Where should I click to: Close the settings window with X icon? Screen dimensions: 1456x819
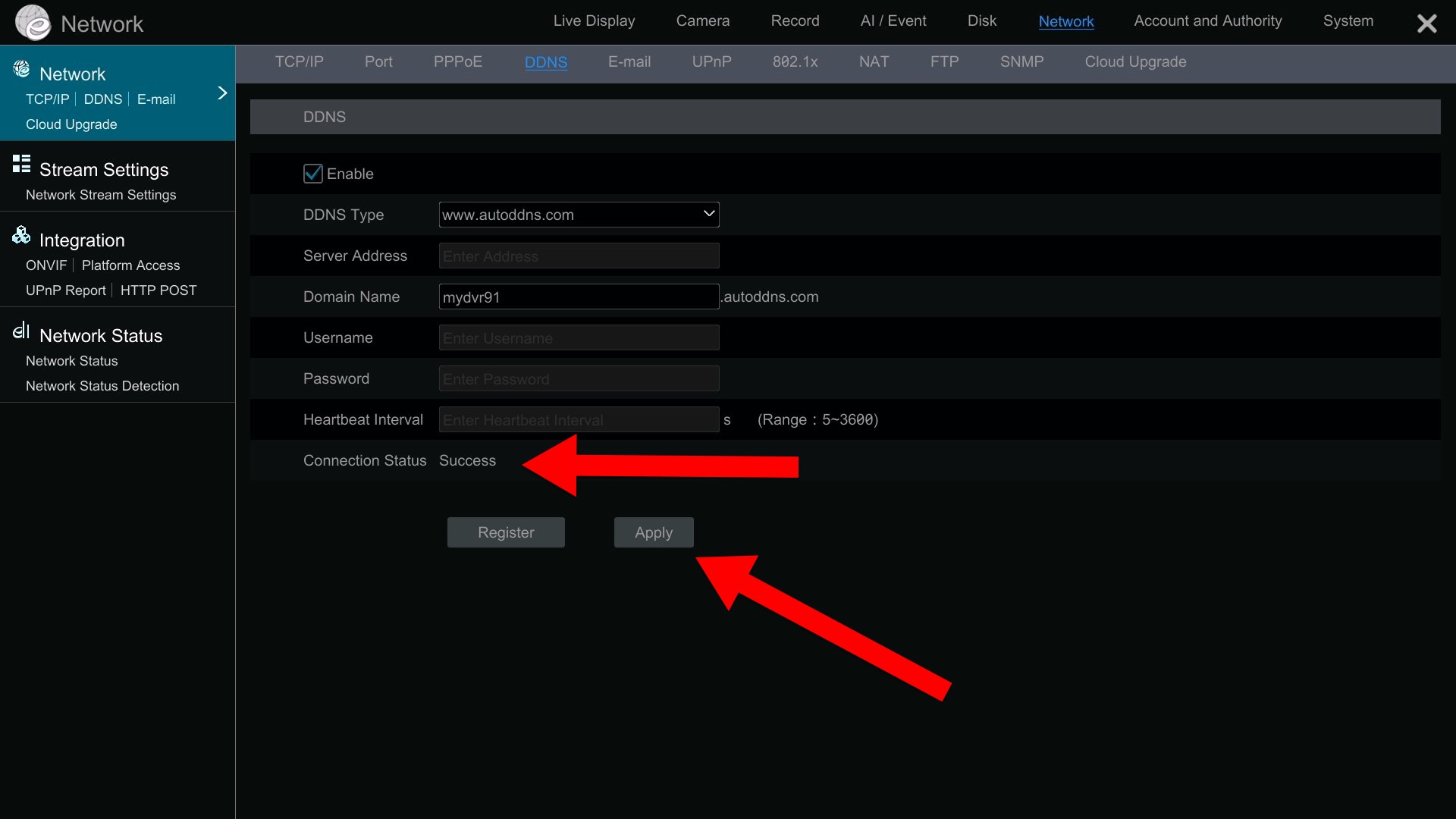point(1426,24)
